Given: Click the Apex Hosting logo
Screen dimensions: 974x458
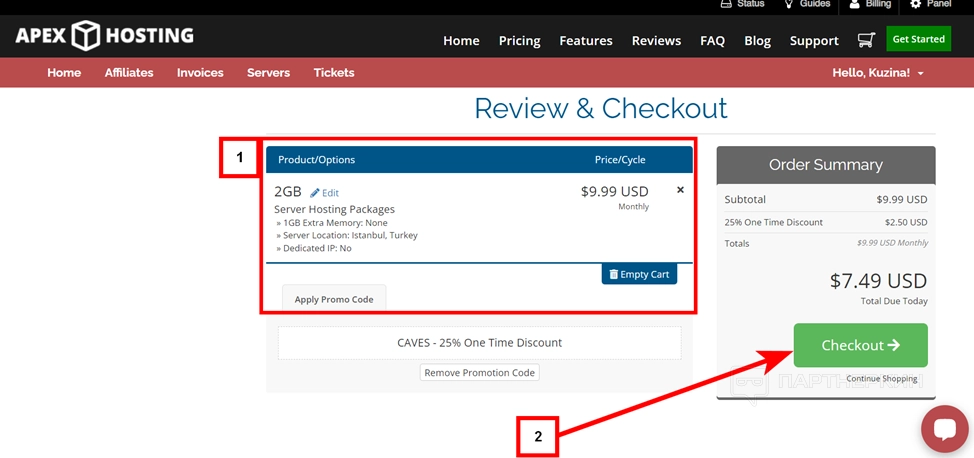Looking at the screenshot, I should pos(104,35).
